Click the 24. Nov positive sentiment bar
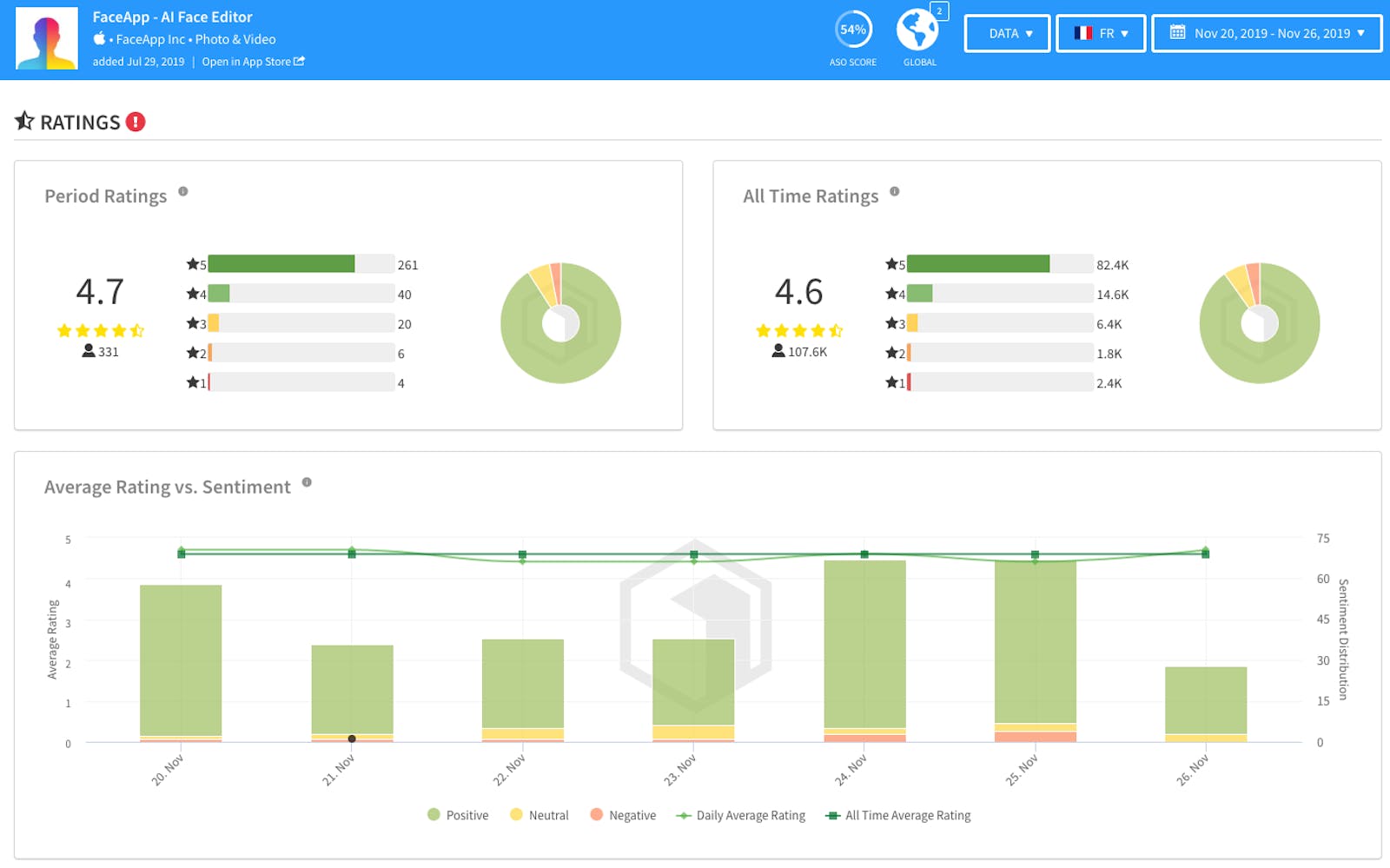This screenshot has width=1390, height=868. (x=864, y=644)
